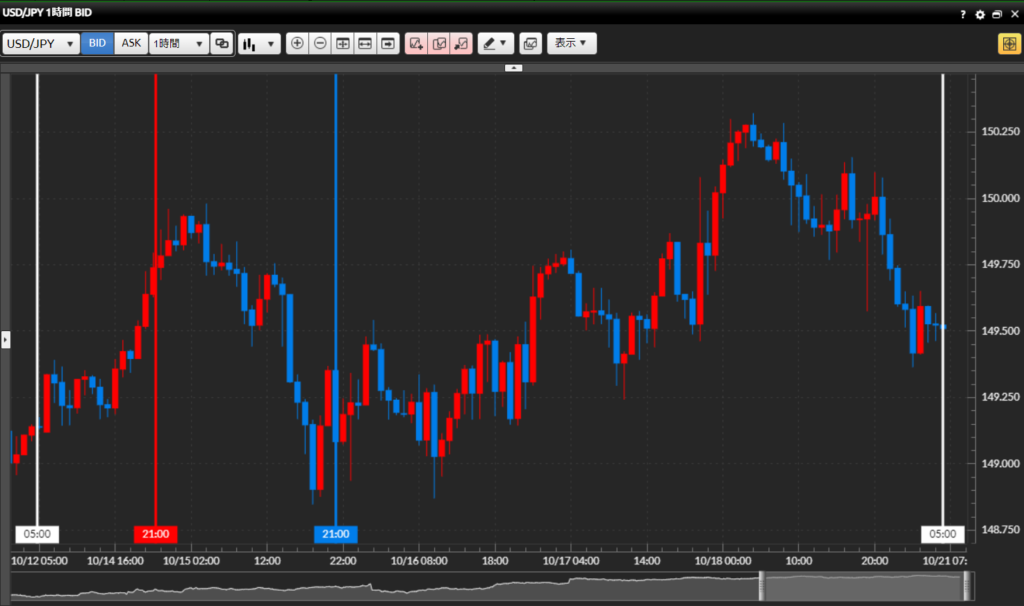
Task: Click the overview range slider left handle
Action: coord(761,586)
